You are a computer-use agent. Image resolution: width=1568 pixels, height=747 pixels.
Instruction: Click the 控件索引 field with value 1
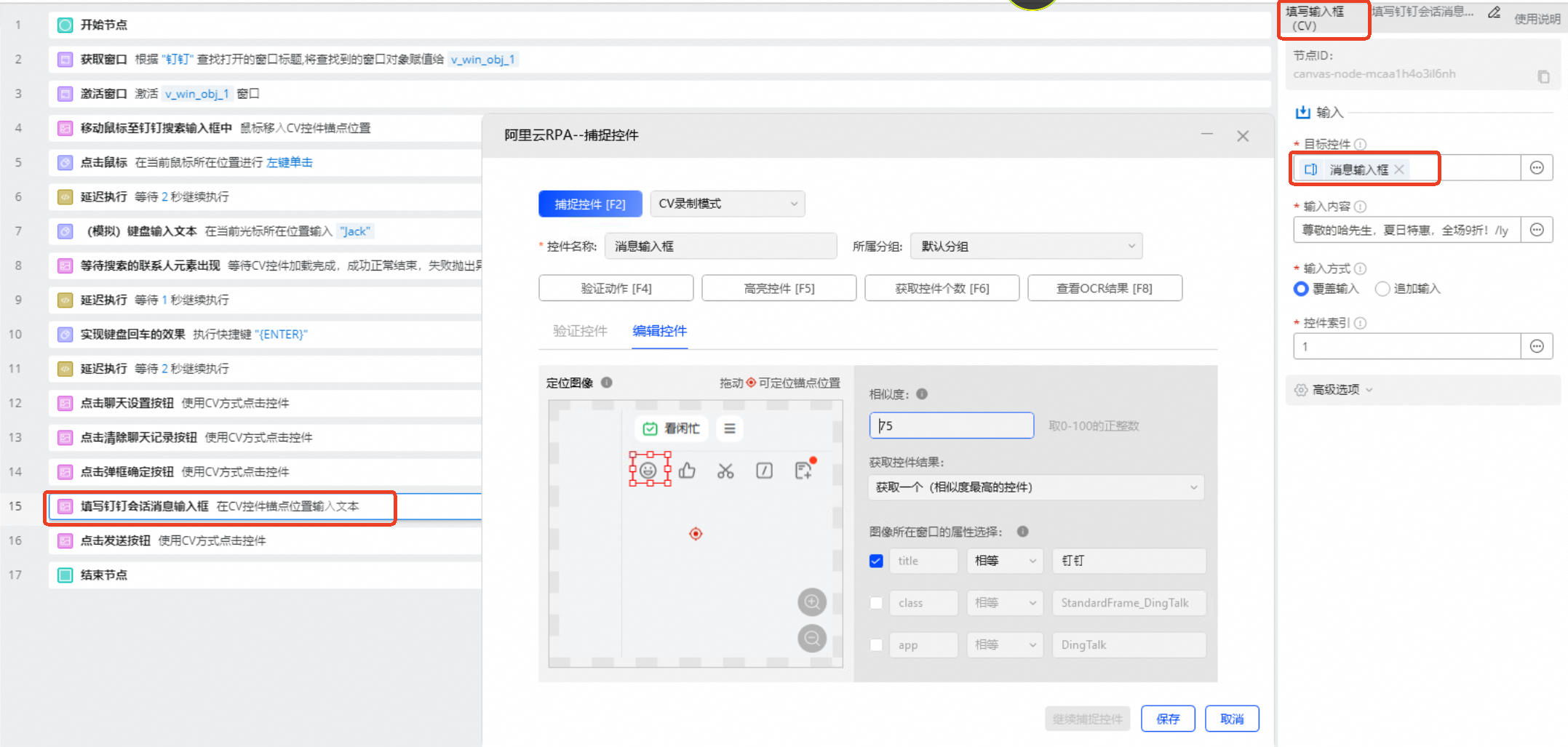[1406, 346]
